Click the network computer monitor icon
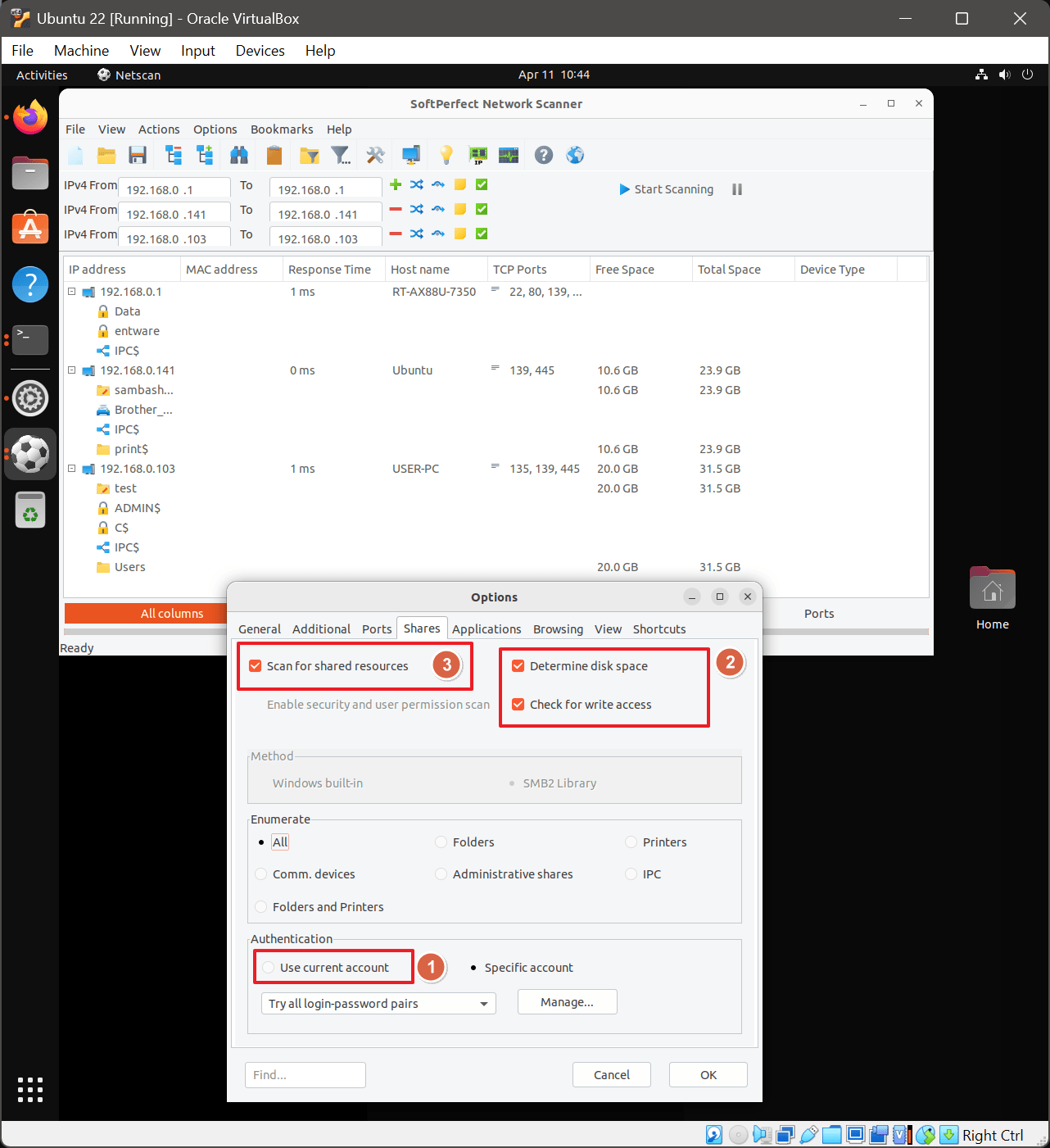 [411, 155]
